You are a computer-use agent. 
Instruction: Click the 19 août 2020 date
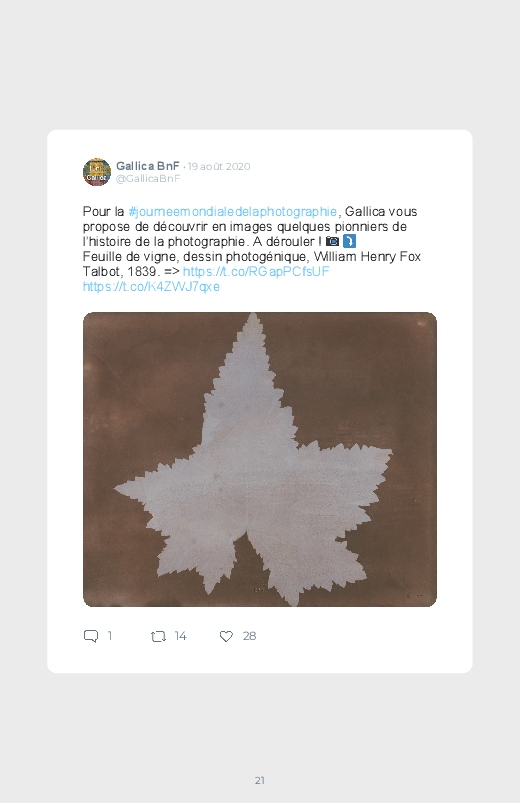(219, 166)
